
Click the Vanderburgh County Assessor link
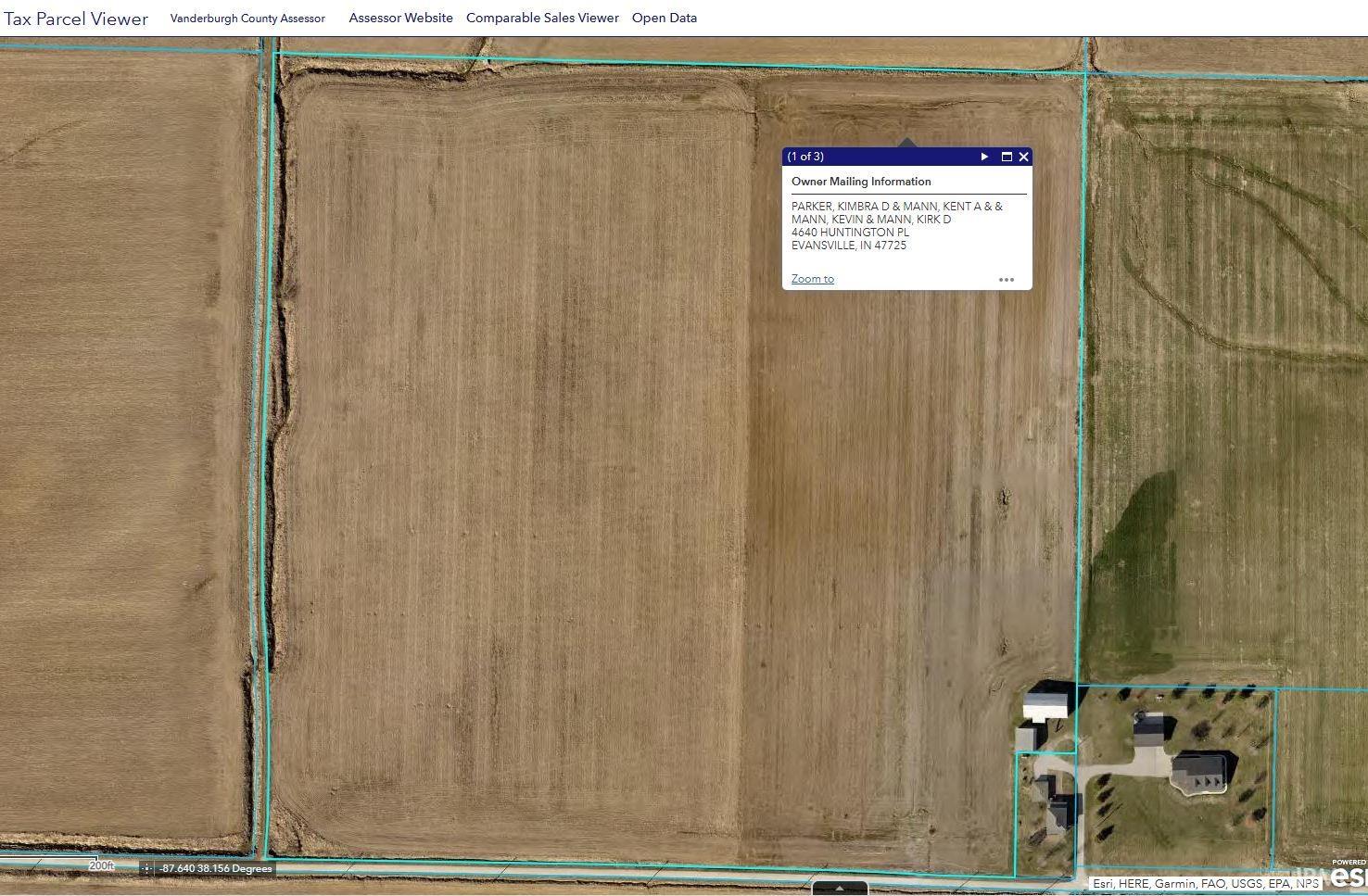pos(247,18)
